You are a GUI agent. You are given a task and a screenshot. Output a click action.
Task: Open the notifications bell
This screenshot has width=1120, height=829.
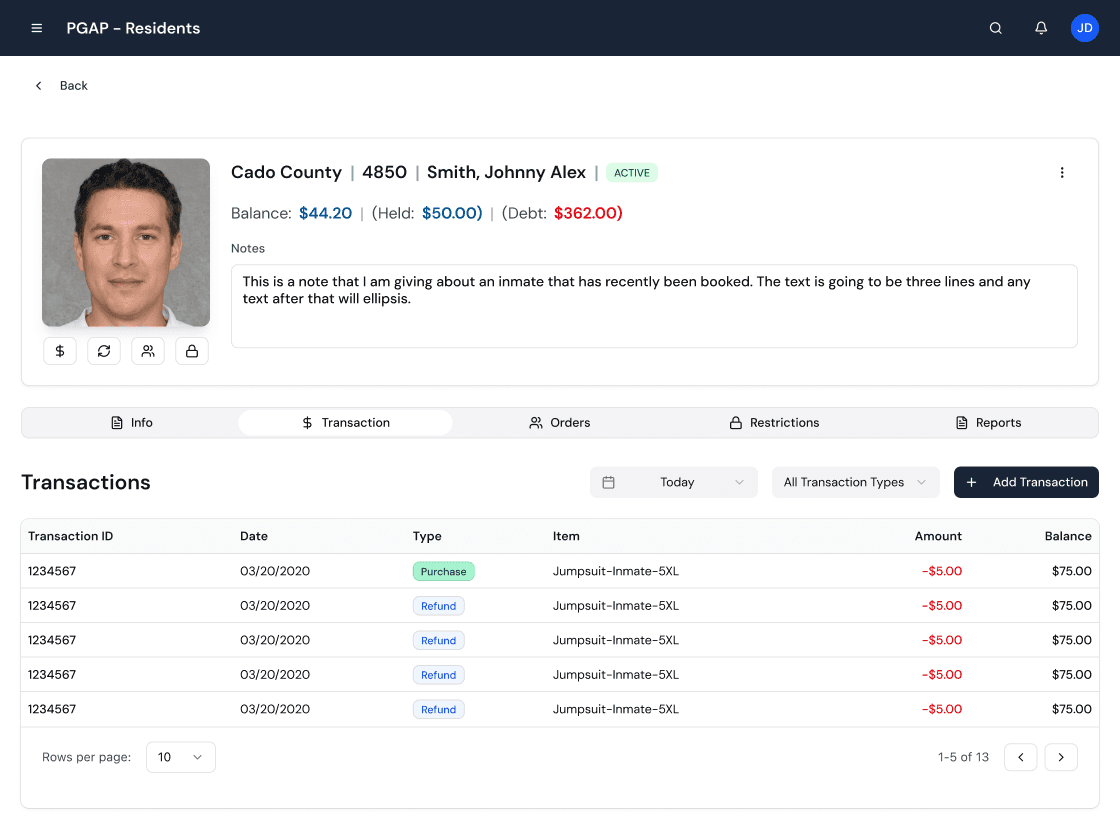click(1041, 28)
